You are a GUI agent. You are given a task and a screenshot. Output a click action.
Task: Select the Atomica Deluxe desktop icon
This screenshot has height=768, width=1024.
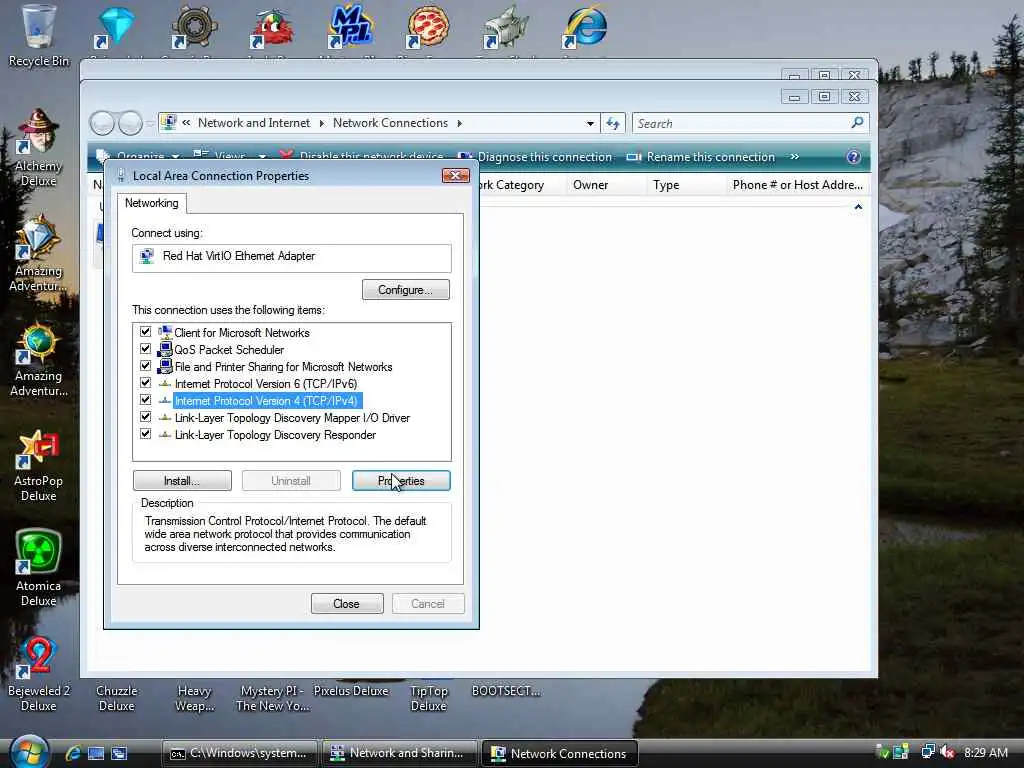38,568
